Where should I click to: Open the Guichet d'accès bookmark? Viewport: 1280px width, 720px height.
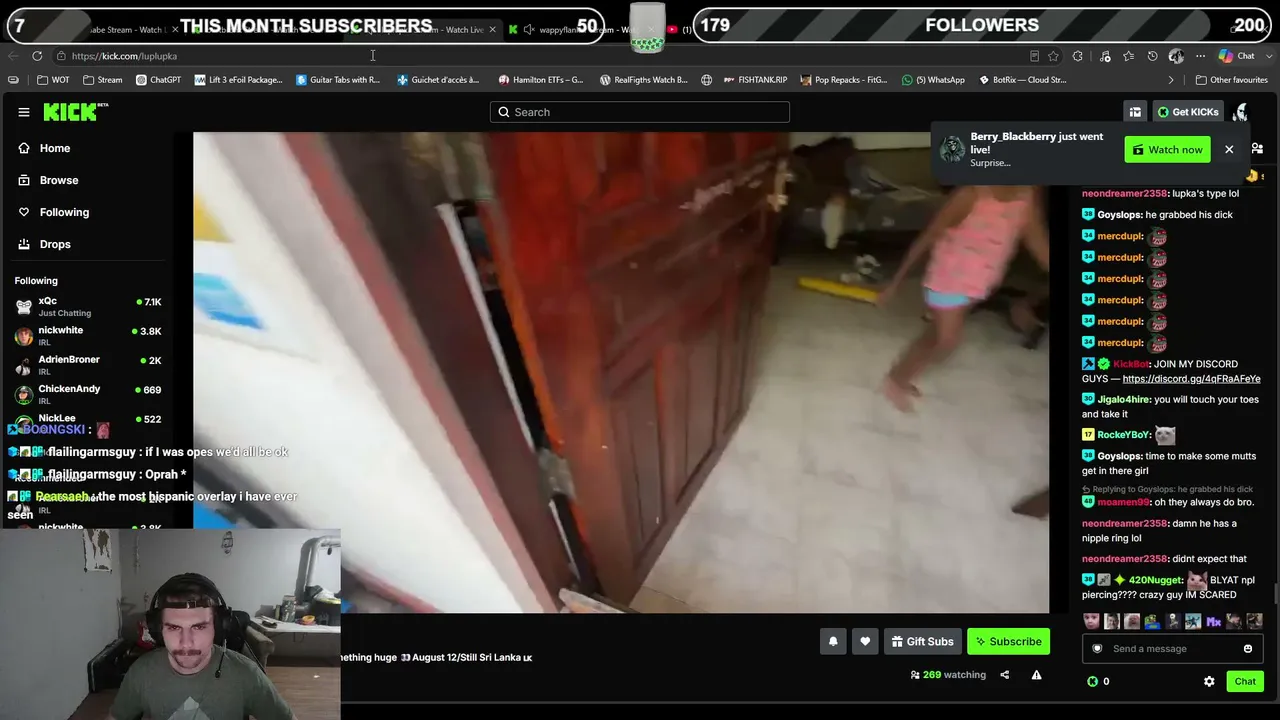438,80
